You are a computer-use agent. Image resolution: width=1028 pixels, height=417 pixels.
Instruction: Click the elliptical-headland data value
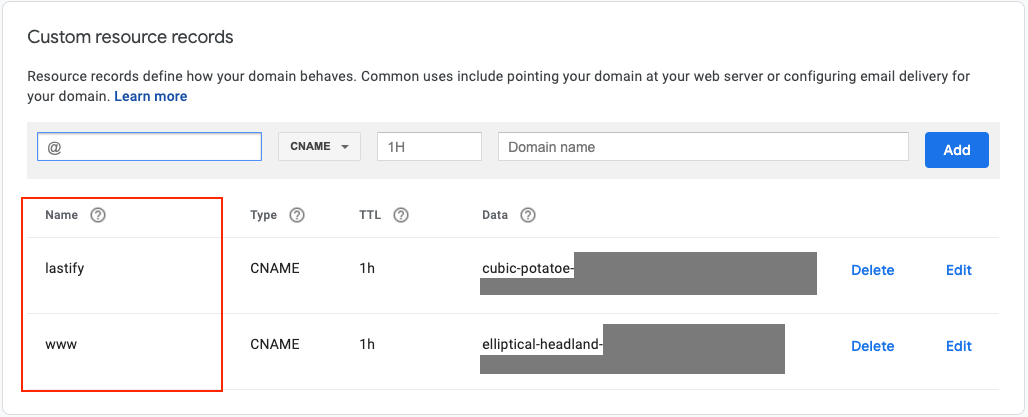pos(542,344)
